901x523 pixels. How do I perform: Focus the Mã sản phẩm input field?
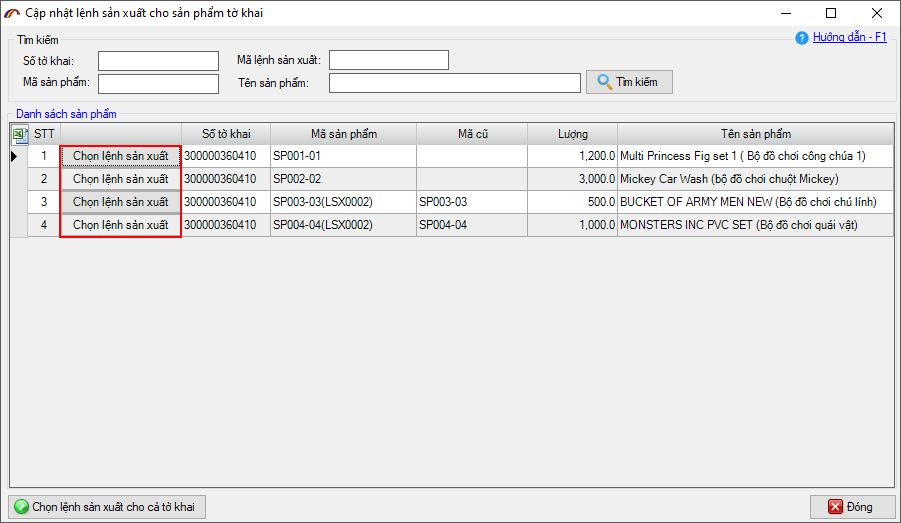(x=158, y=83)
